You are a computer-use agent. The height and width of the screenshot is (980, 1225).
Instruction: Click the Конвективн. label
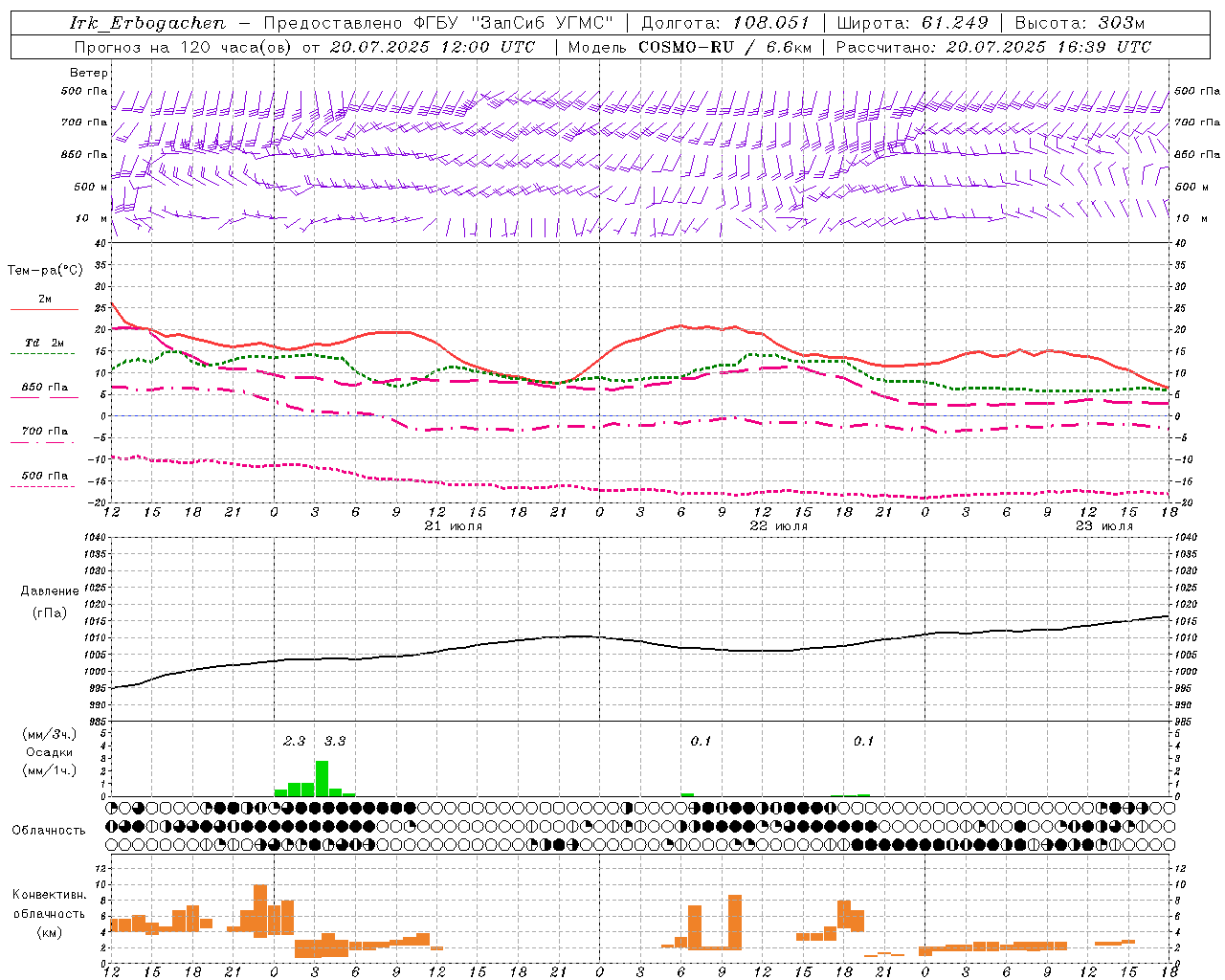point(50,895)
